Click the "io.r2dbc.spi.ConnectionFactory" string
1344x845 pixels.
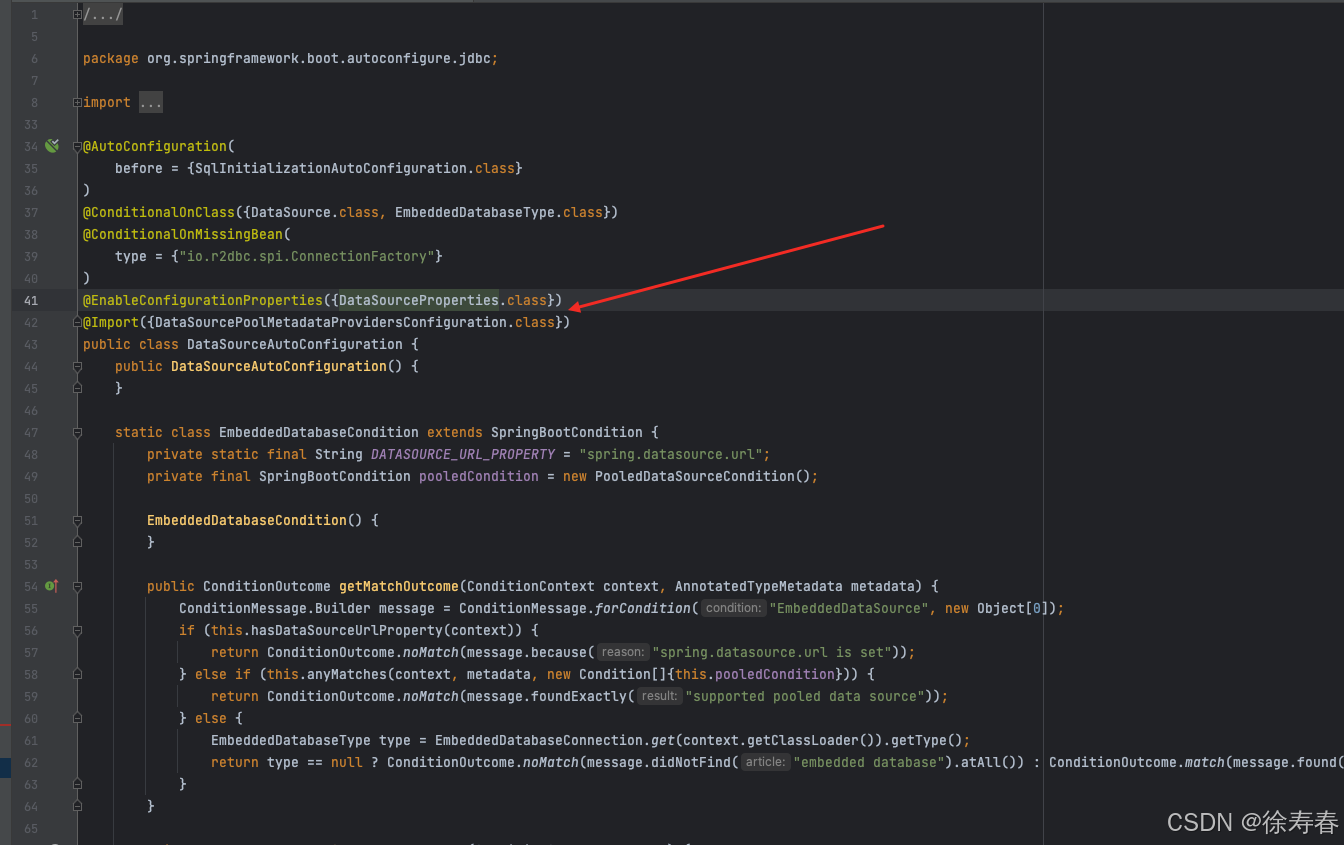point(307,256)
